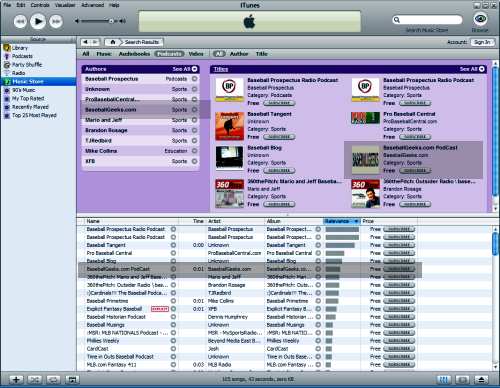
Task: Filter results by Podcasts
Action: [x=169, y=54]
